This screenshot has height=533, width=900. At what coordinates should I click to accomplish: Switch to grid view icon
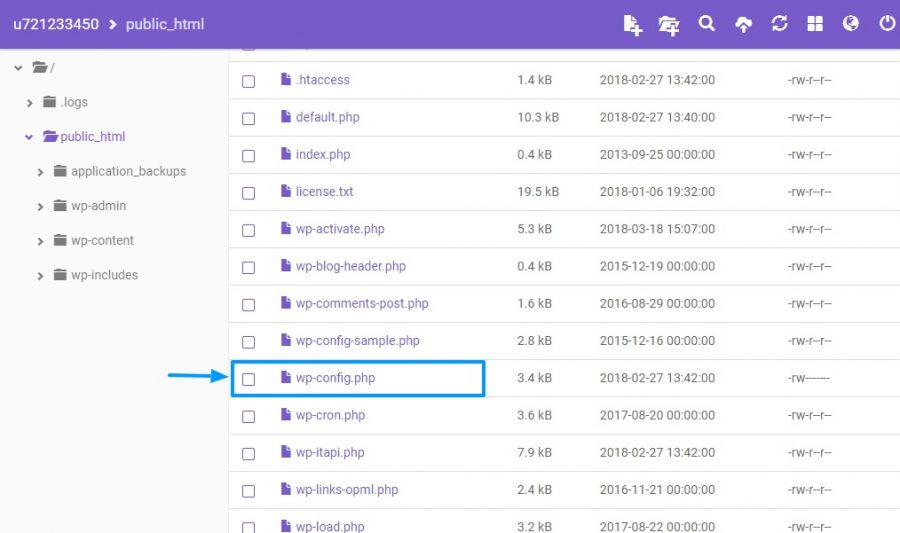(815, 24)
